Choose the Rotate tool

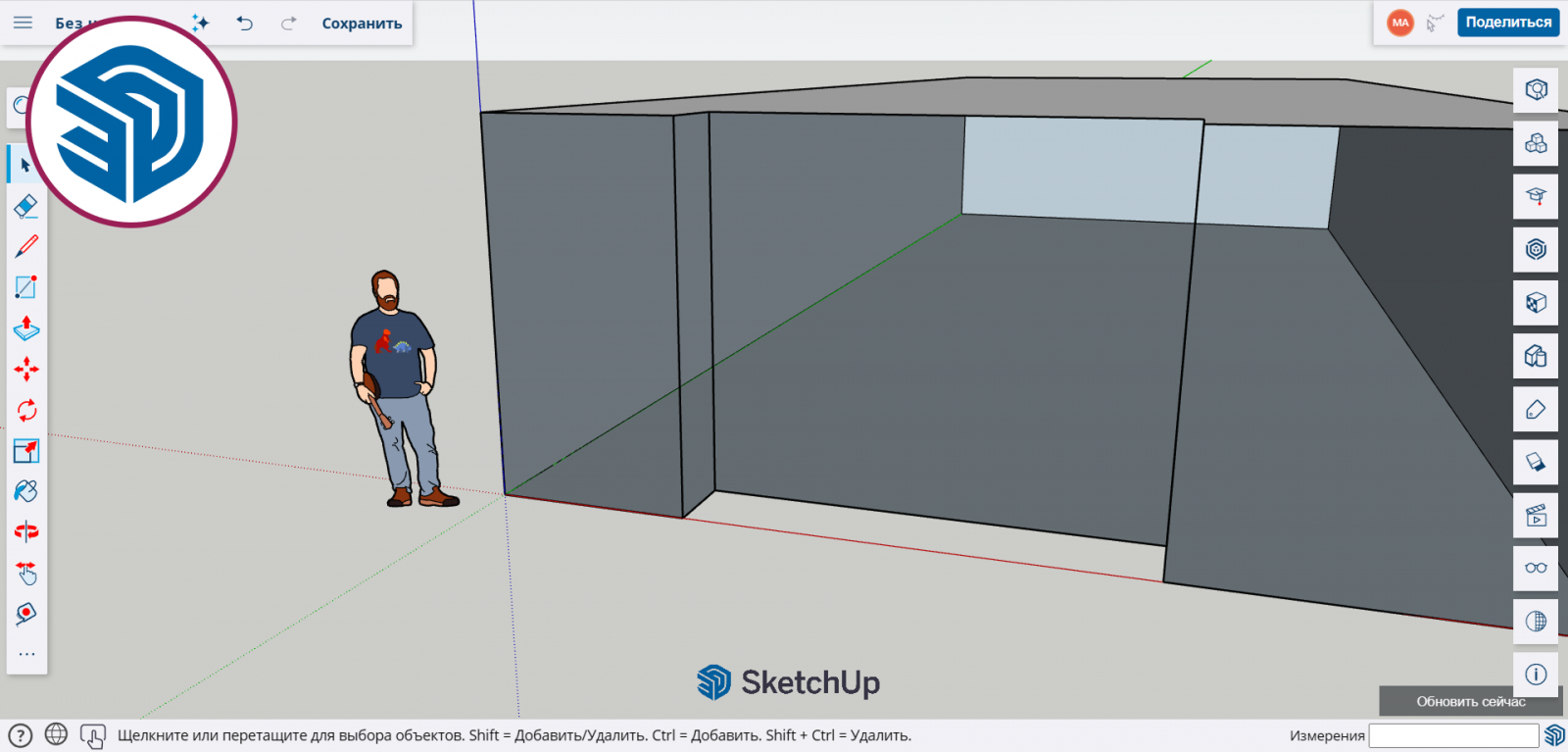(x=26, y=410)
